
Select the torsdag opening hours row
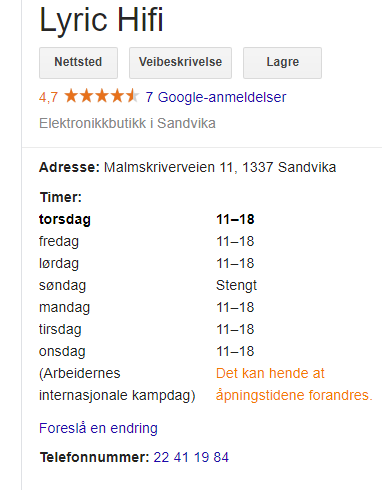pos(147,219)
